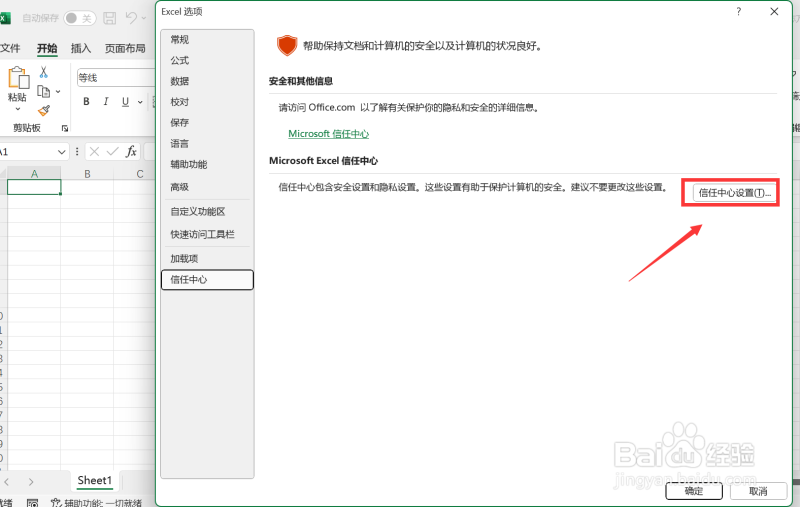The width and height of the screenshot is (800, 507).
Task: Select the 常规 General options category
Action: (x=207, y=40)
